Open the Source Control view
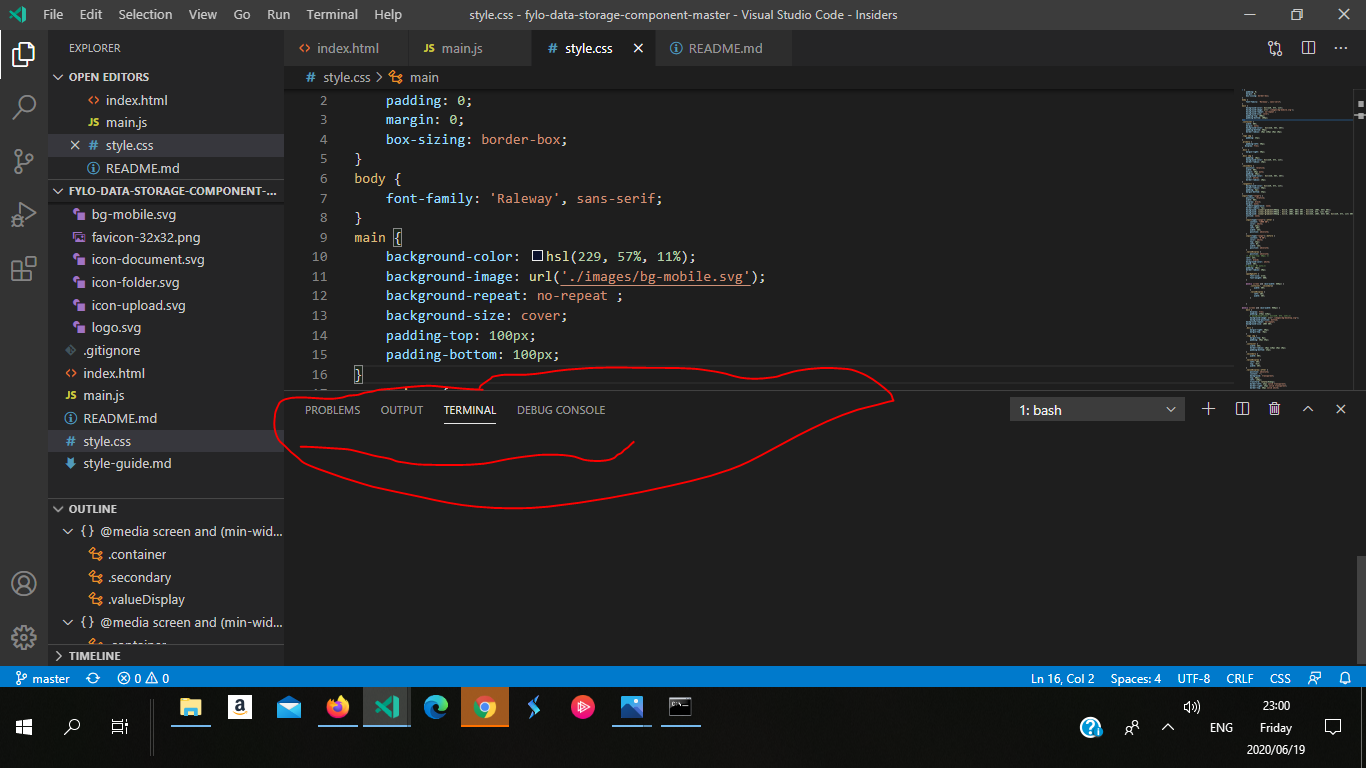This screenshot has height=768, width=1366. click(x=24, y=160)
